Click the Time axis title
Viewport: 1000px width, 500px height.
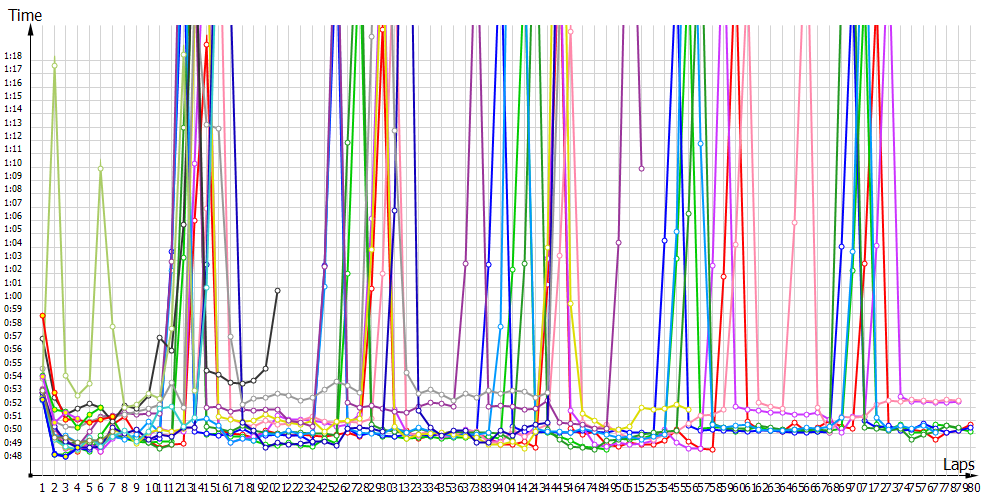(26, 16)
